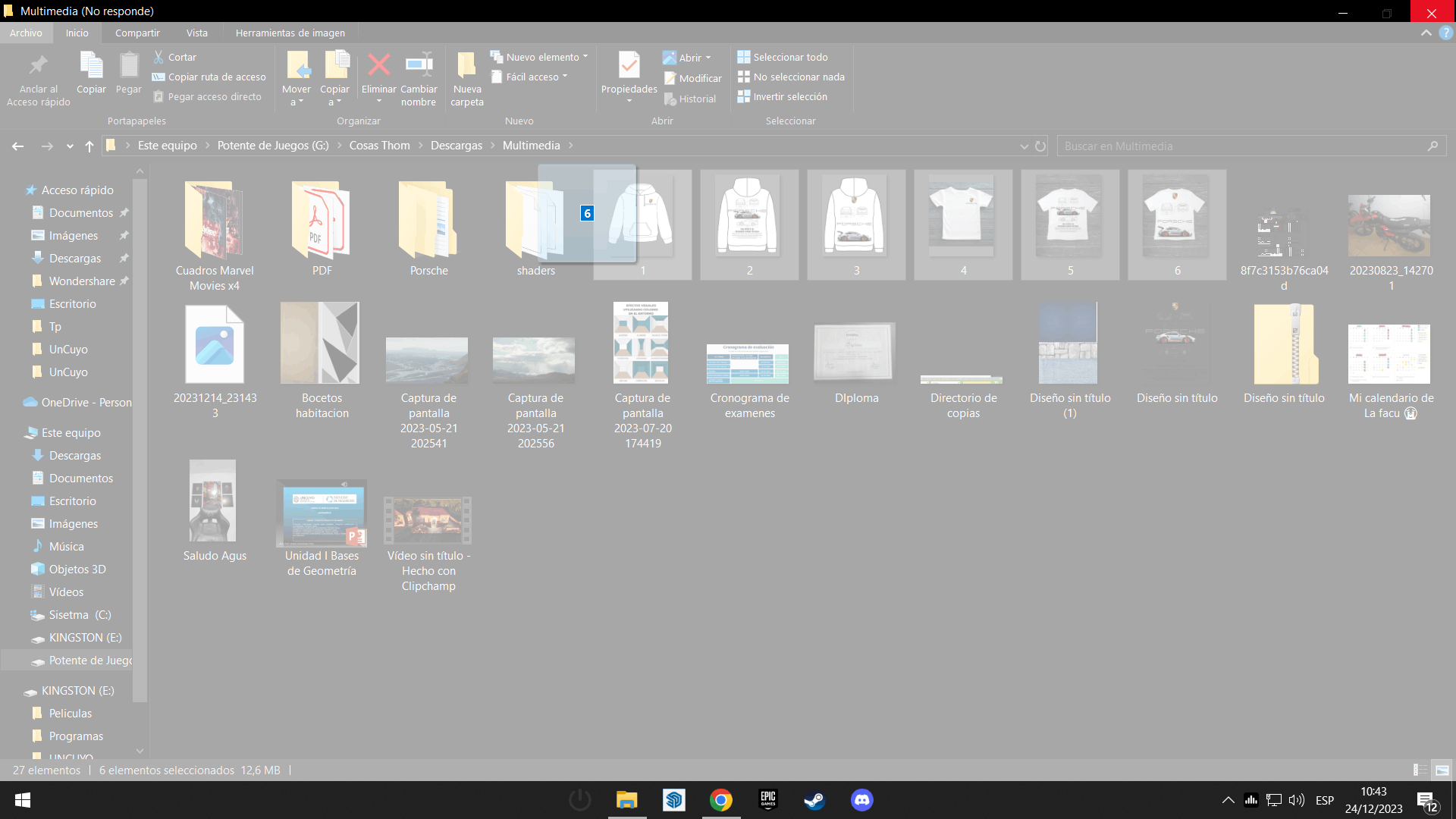The height and width of the screenshot is (819, 1456).
Task: Click Modificar in ribbon
Action: (x=693, y=78)
